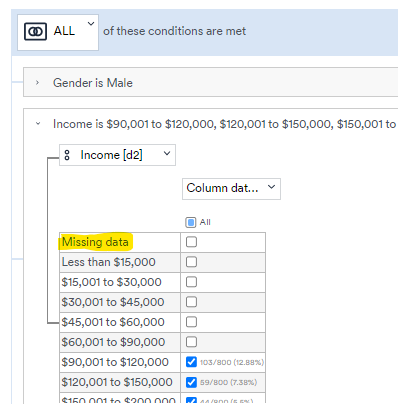Collapse the Income condition row
398x404 pixels.
(x=38, y=124)
